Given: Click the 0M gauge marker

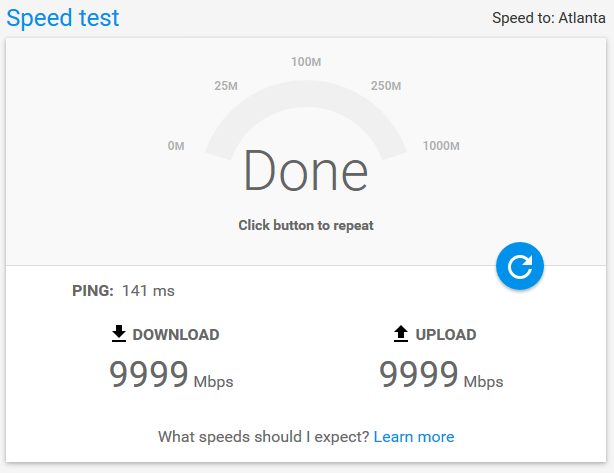Looking at the screenshot, I should pyautogui.click(x=176, y=146).
